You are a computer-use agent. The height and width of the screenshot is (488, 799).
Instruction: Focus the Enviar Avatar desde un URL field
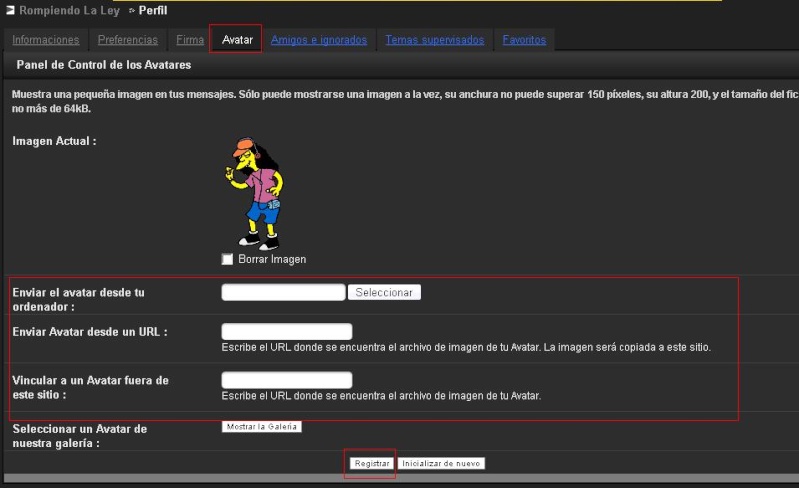287,331
